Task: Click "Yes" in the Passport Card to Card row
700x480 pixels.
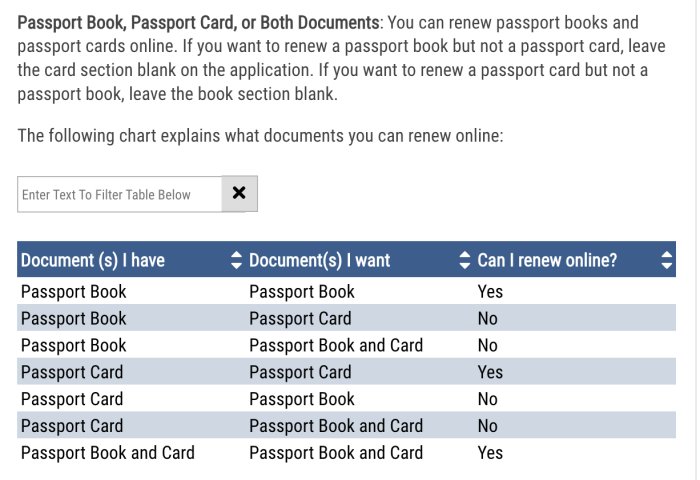Action: tap(490, 372)
